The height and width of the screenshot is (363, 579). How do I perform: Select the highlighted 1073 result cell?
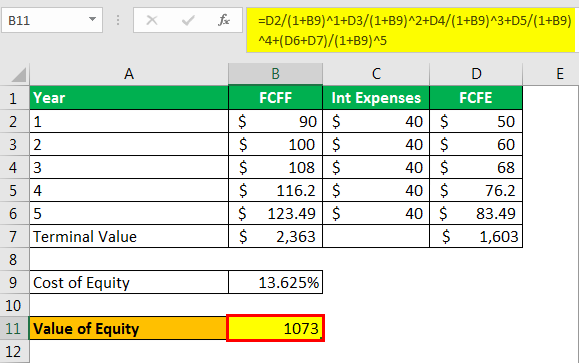coord(275,328)
